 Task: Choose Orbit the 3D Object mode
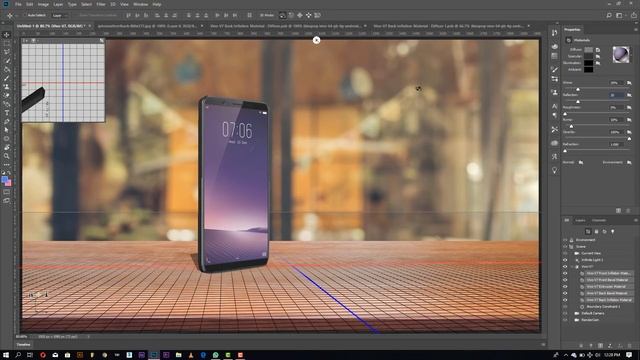[282, 16]
